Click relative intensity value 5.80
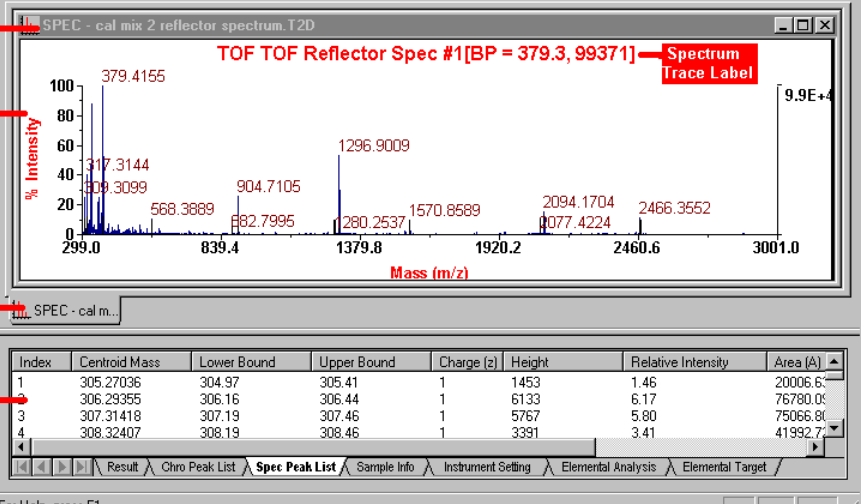 pyautogui.click(x=644, y=416)
